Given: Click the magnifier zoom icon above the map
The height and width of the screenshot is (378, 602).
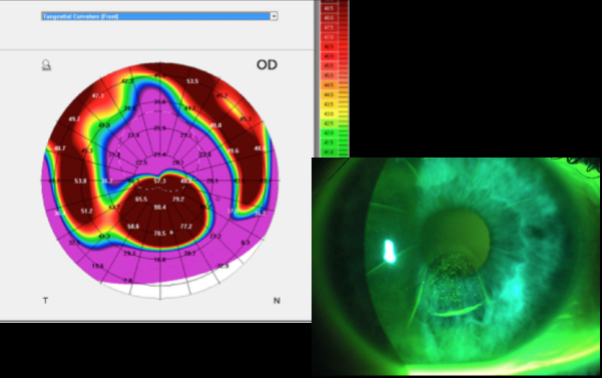Looking at the screenshot, I should point(46,65).
